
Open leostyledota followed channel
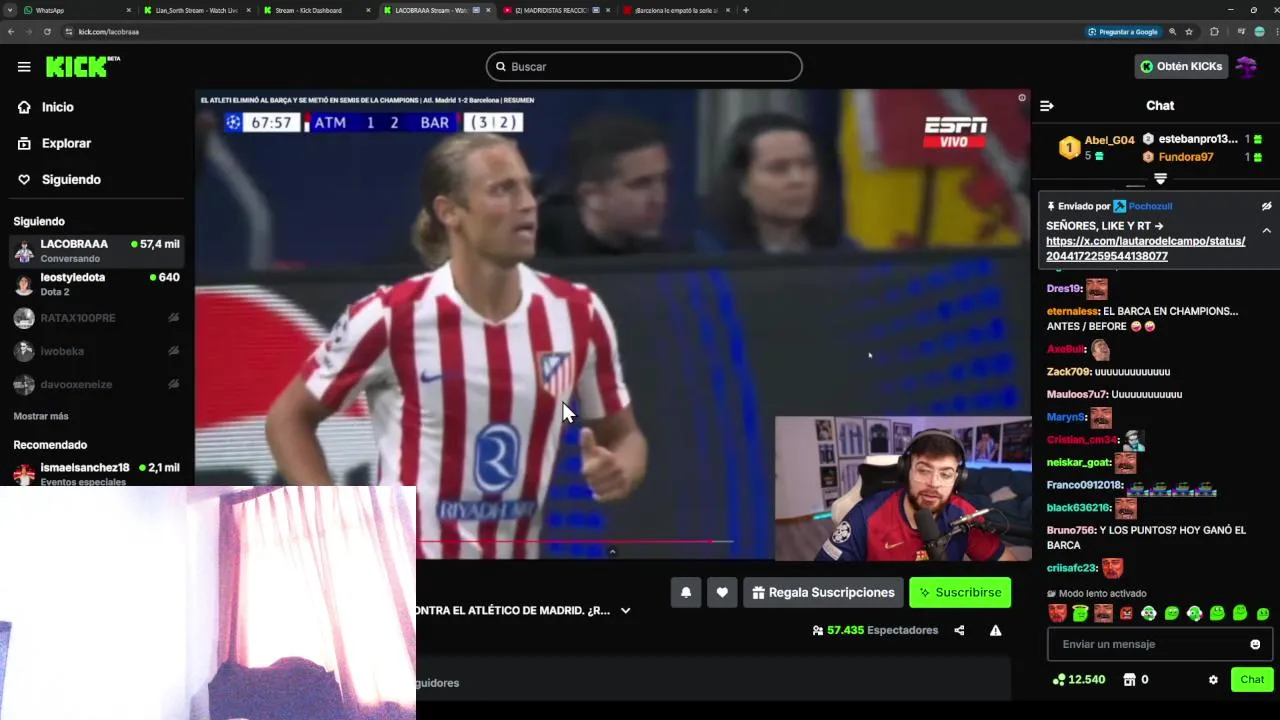96,284
